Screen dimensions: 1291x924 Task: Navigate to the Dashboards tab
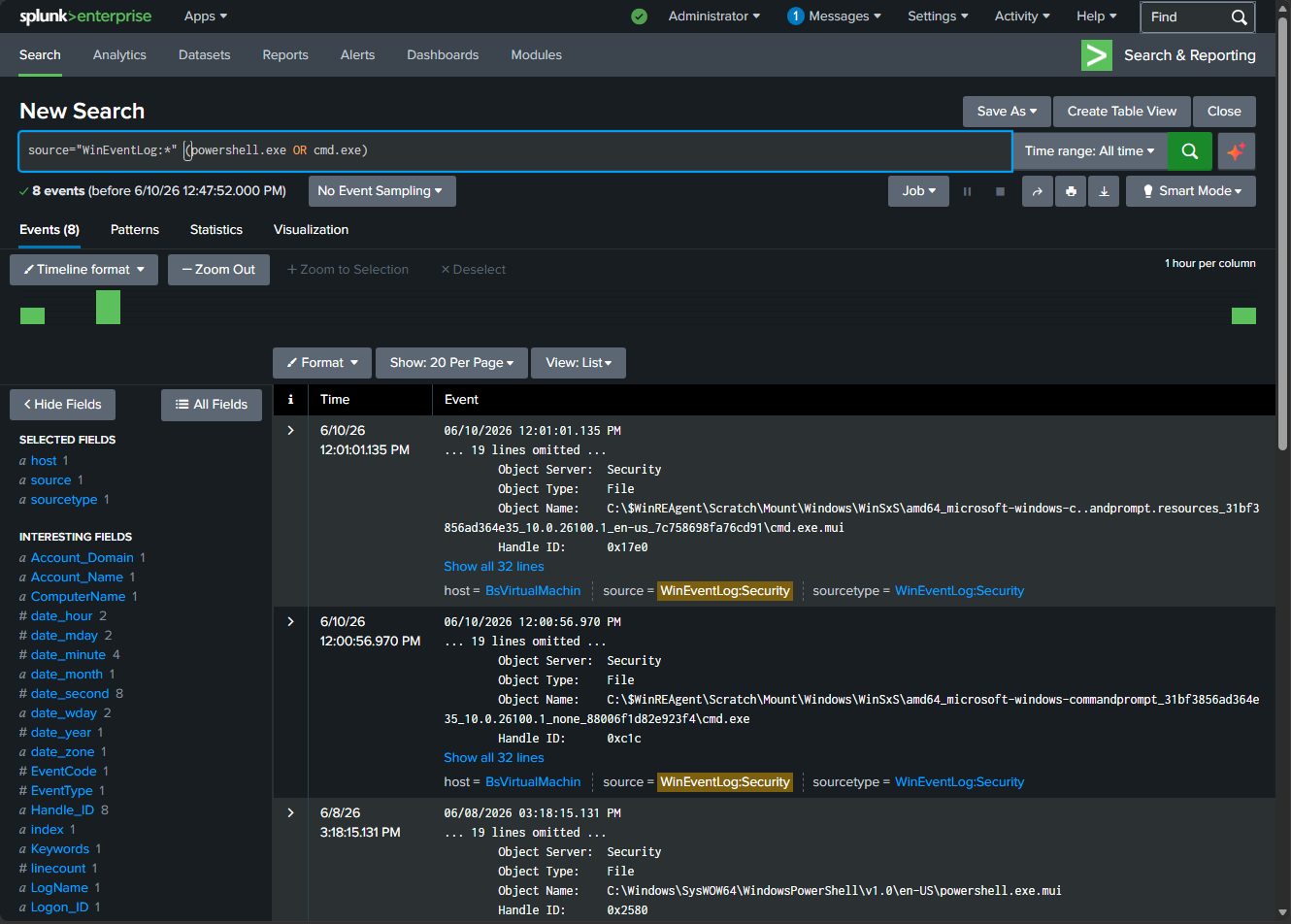(443, 55)
